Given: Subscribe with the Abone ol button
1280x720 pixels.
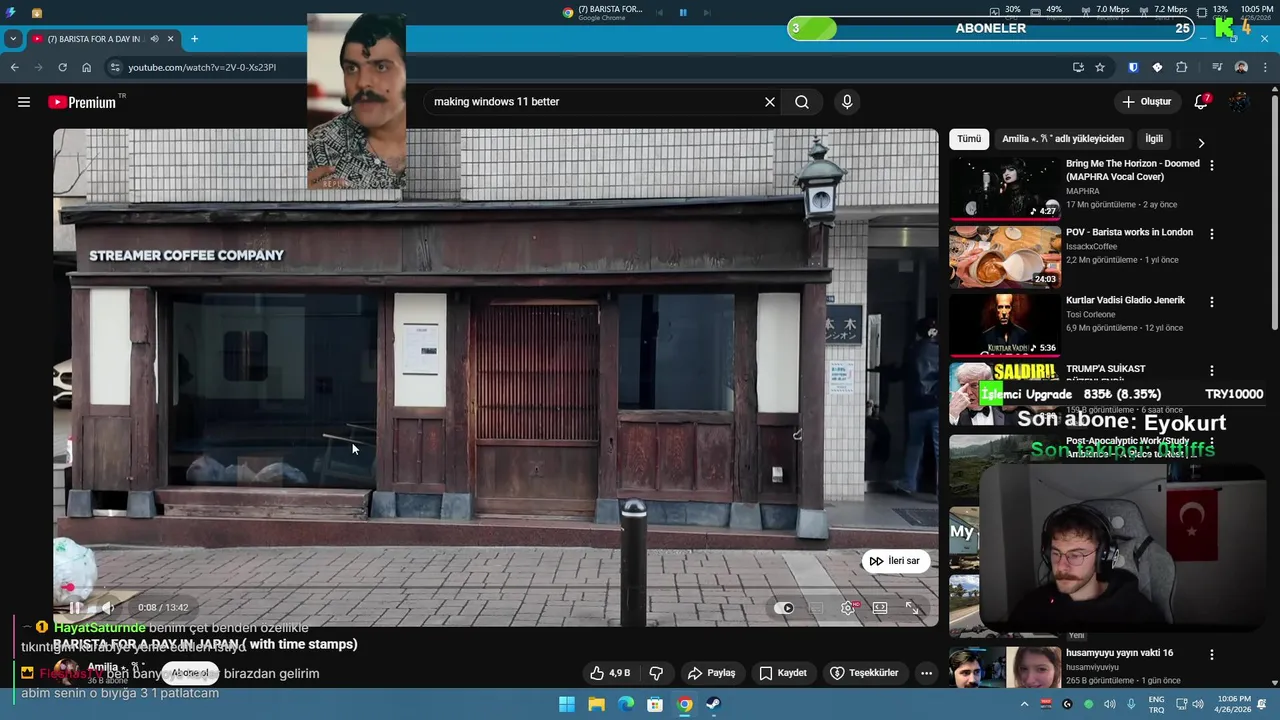Looking at the screenshot, I should click(190, 673).
